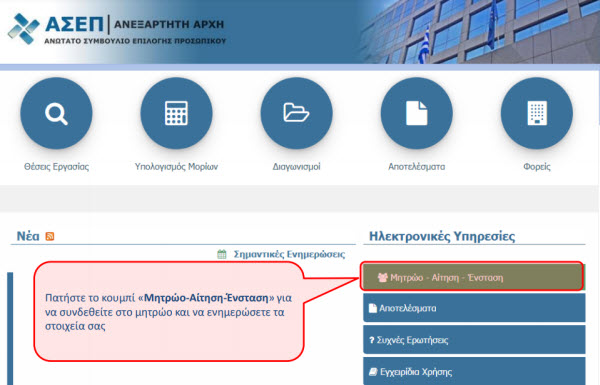Image resolution: width=600 pixels, height=385 pixels.
Task: Open Συχνές Ερωτήσεις button
Action: click(474, 340)
